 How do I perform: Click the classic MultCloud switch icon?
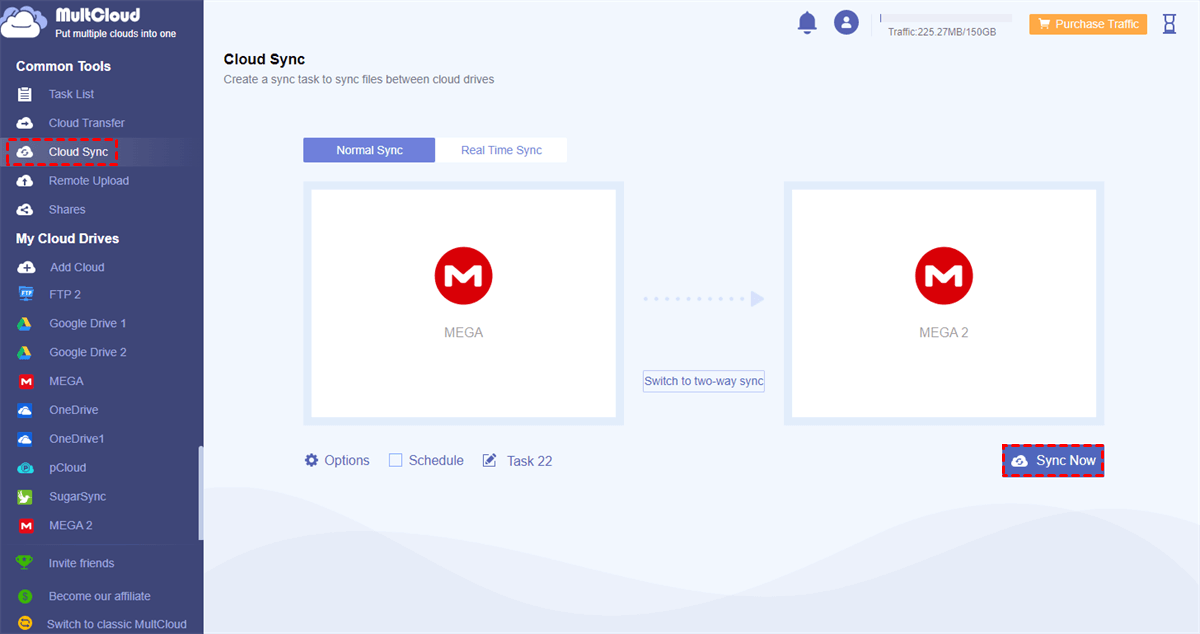pos(25,624)
